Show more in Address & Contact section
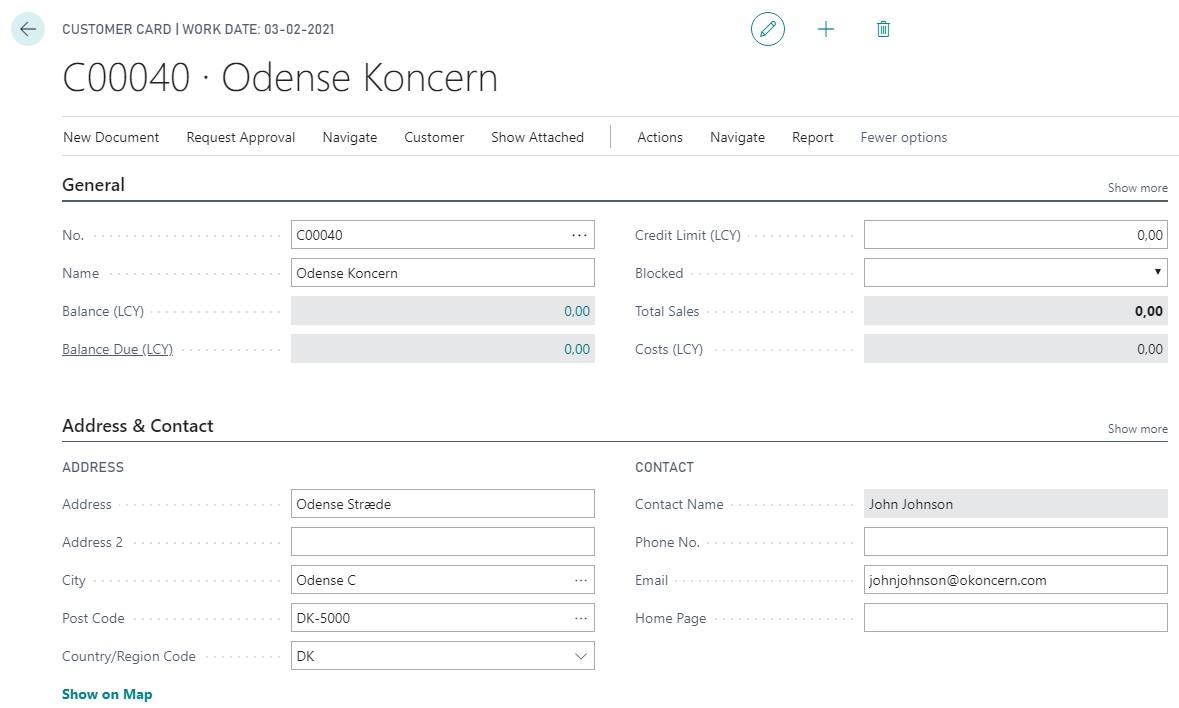The image size is (1179, 708). (x=1137, y=429)
